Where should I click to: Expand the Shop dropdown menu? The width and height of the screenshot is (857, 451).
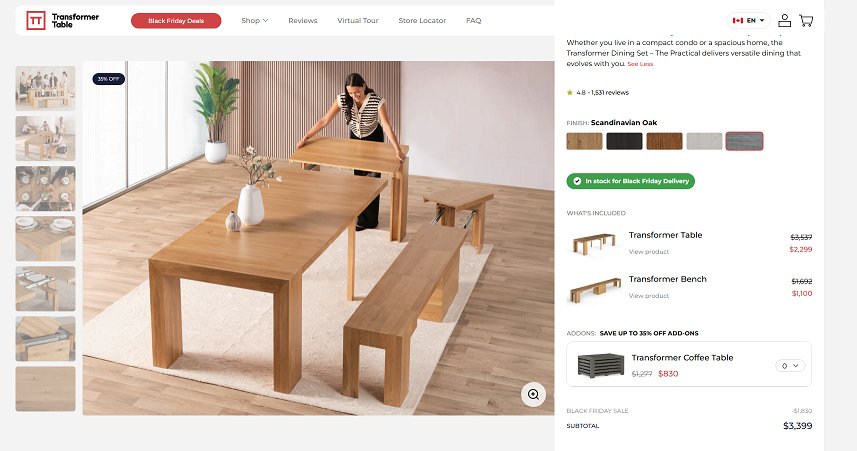click(x=255, y=21)
